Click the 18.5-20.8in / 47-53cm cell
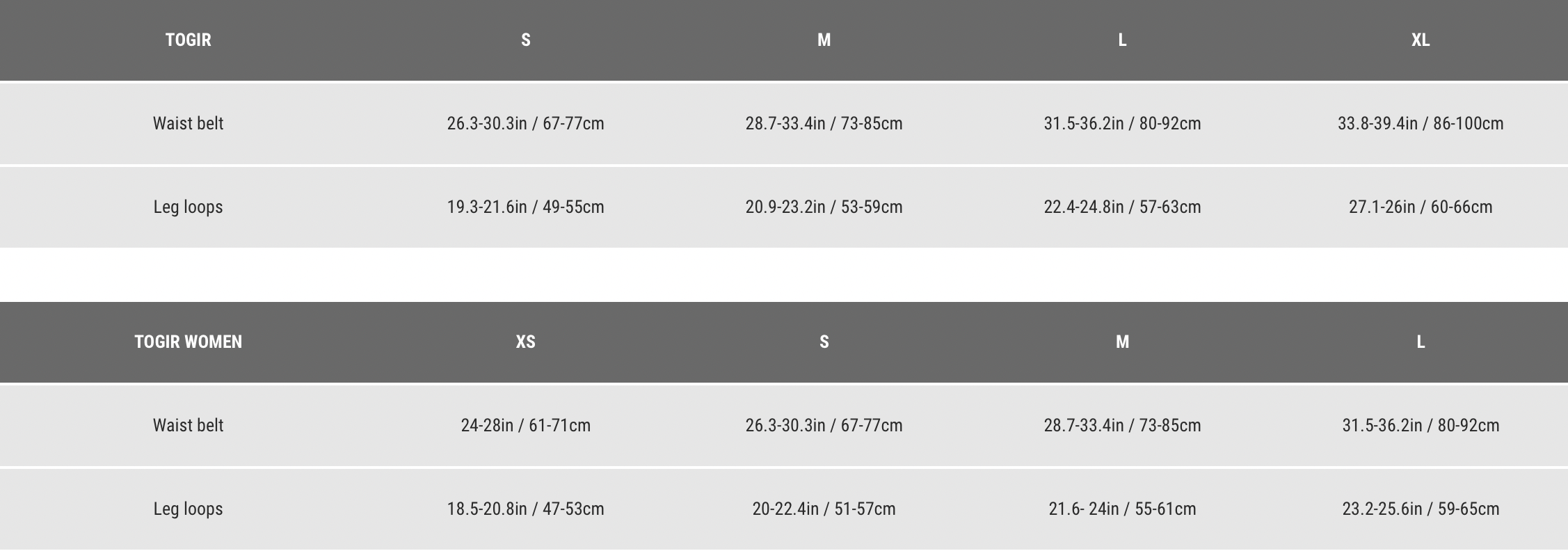The image size is (1568, 551). [525, 509]
